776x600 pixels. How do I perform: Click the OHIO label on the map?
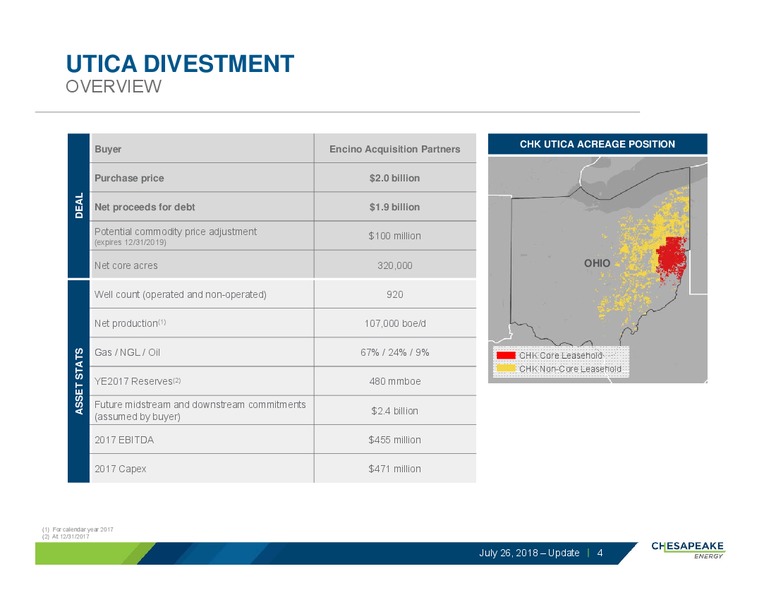point(597,263)
